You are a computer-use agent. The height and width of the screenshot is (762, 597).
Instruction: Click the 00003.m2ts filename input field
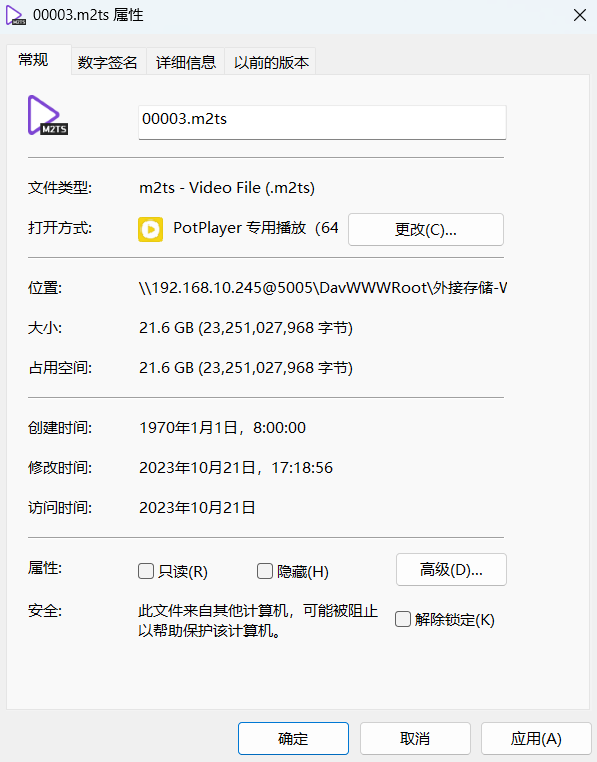coord(322,122)
